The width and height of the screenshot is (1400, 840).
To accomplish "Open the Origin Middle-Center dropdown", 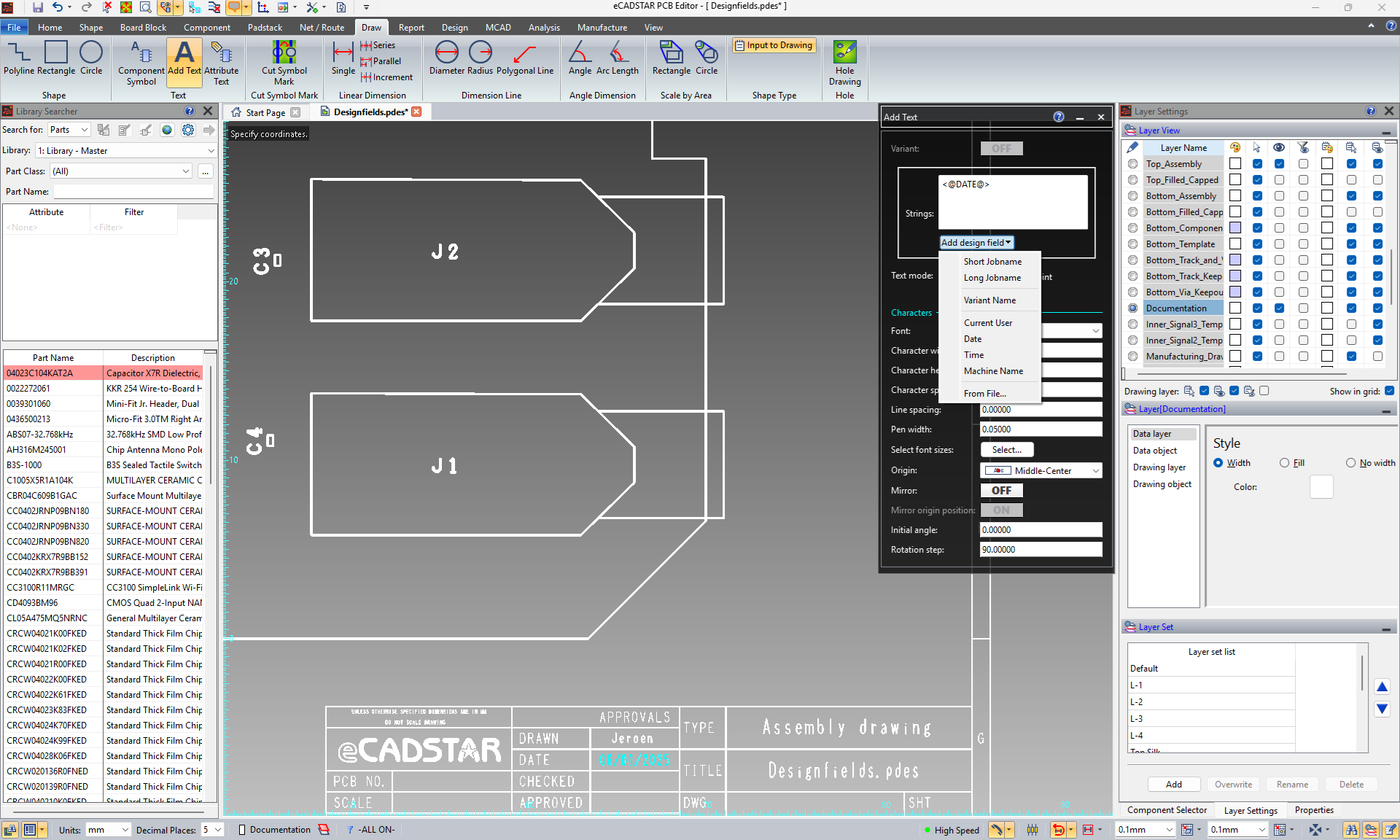I will click(1041, 471).
